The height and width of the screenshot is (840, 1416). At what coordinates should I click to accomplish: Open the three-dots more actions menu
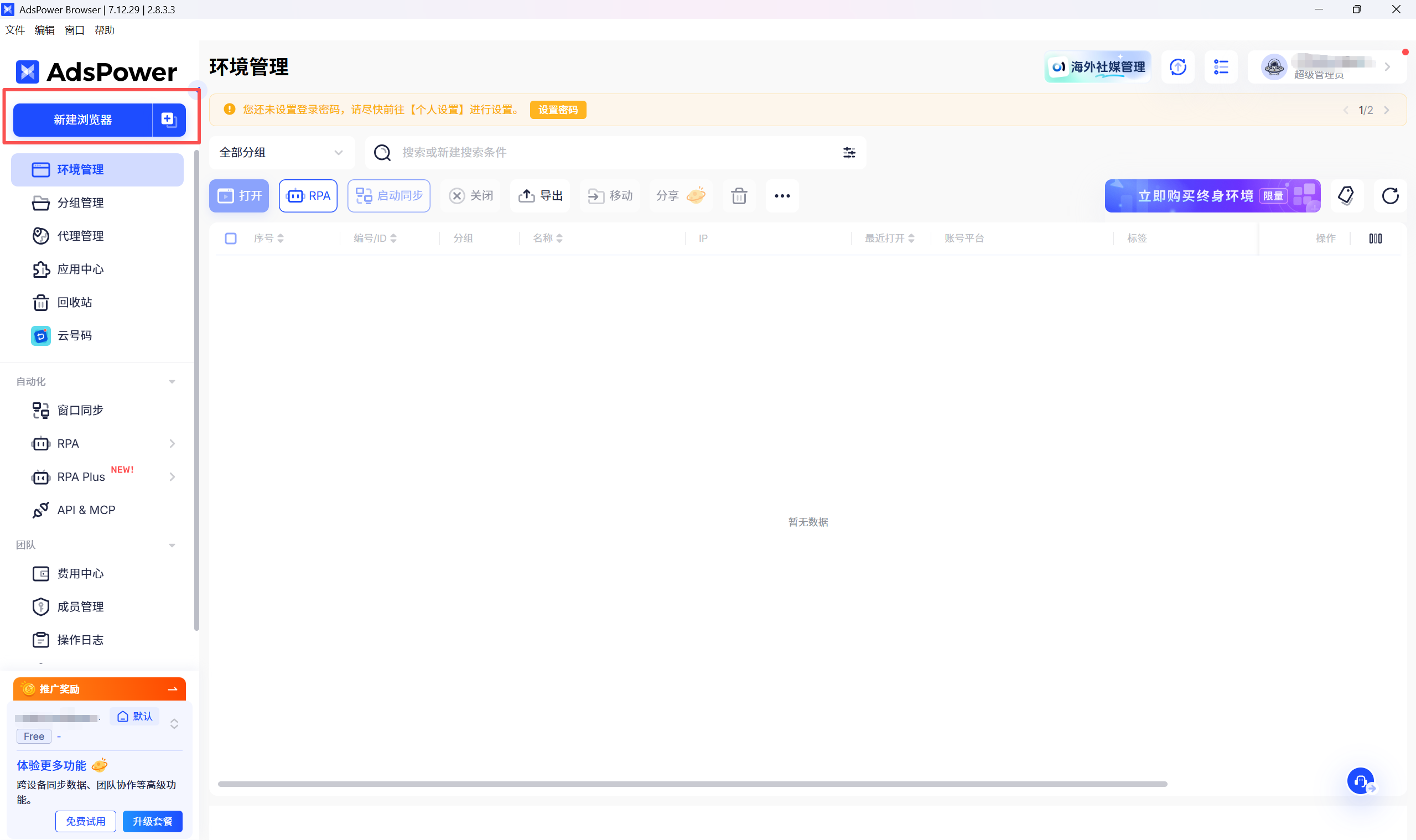click(781, 196)
